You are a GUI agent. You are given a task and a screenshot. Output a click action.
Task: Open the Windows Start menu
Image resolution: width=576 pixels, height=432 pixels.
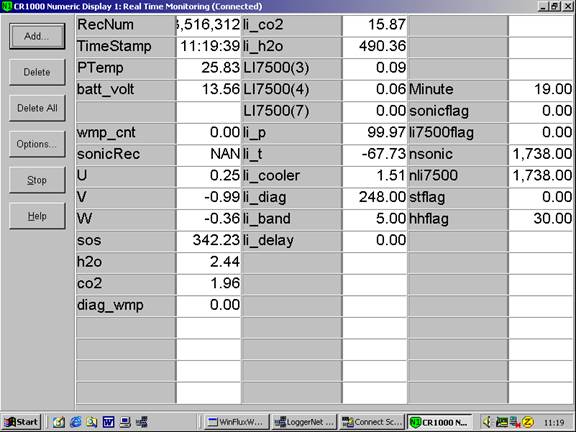tap(21, 422)
